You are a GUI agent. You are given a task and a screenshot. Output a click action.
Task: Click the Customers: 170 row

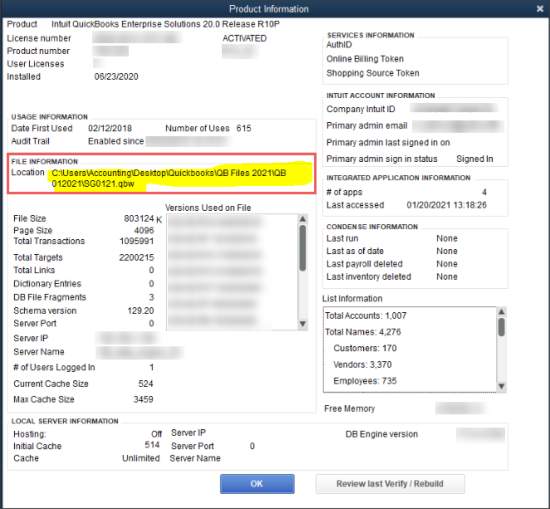[365, 348]
